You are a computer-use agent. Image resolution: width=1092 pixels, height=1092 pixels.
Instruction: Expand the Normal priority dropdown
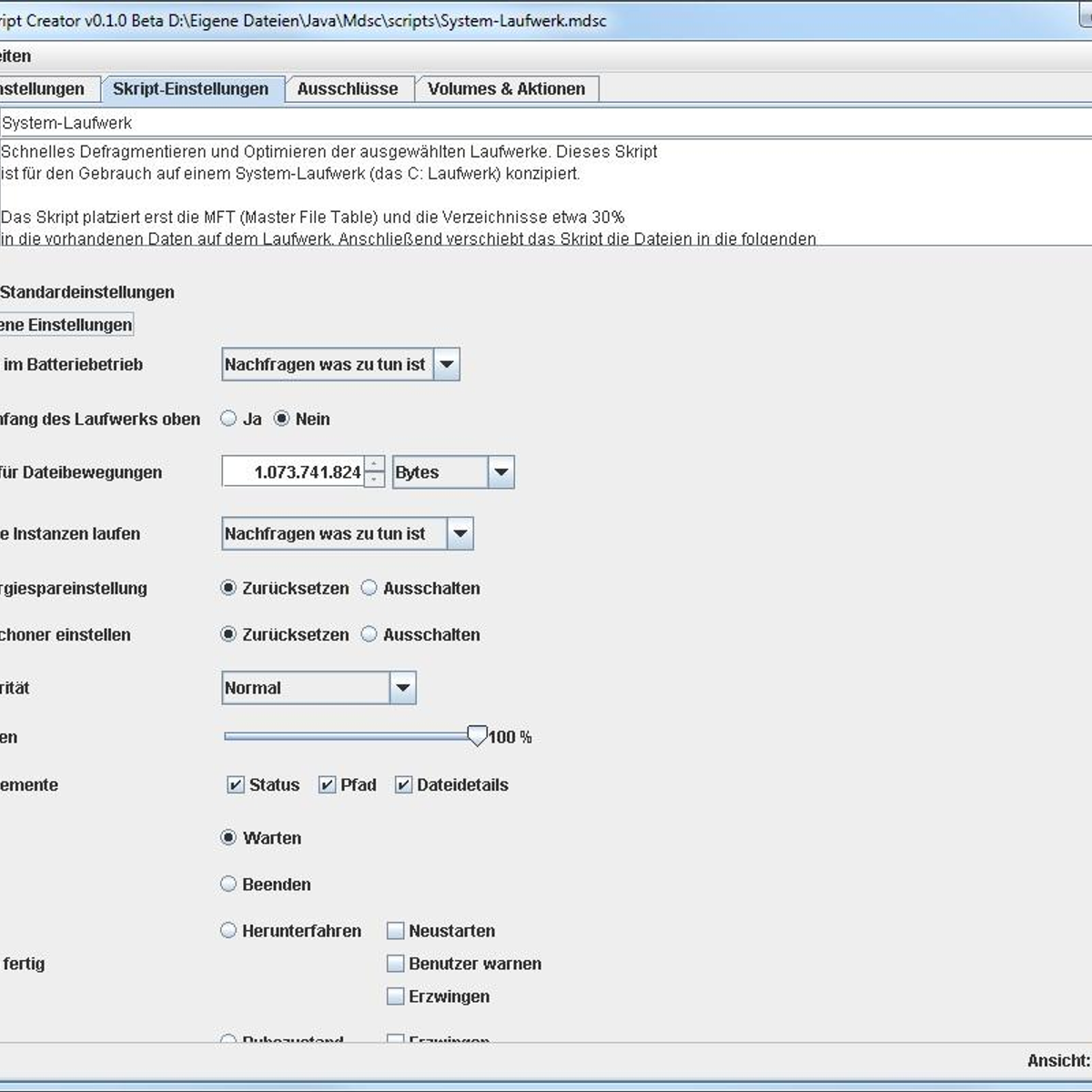click(402, 688)
